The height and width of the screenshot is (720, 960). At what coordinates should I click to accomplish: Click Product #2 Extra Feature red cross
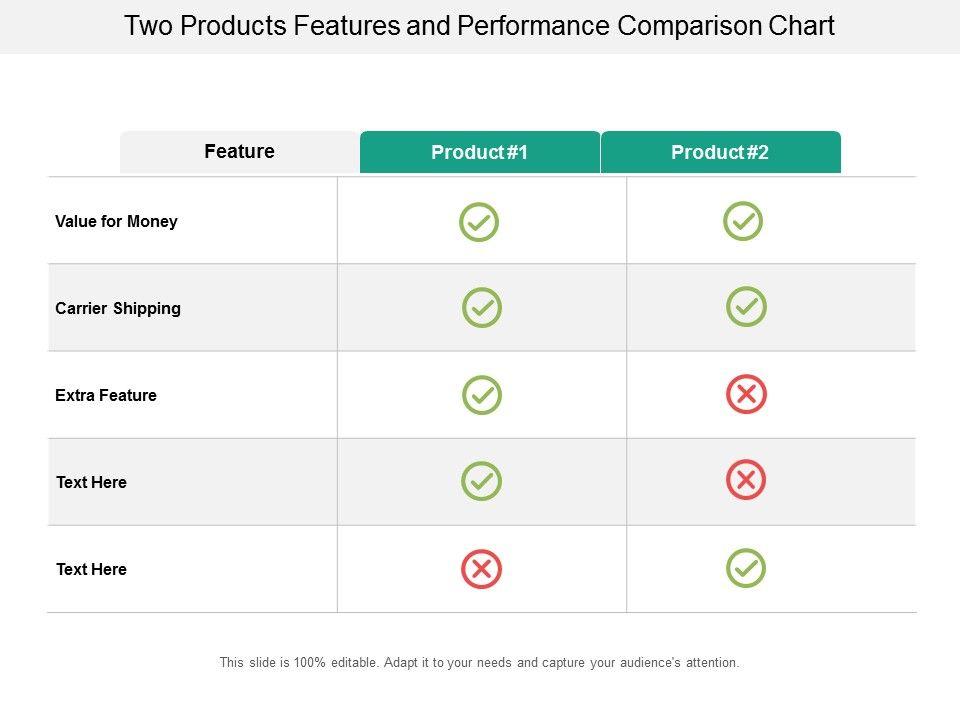pos(746,394)
